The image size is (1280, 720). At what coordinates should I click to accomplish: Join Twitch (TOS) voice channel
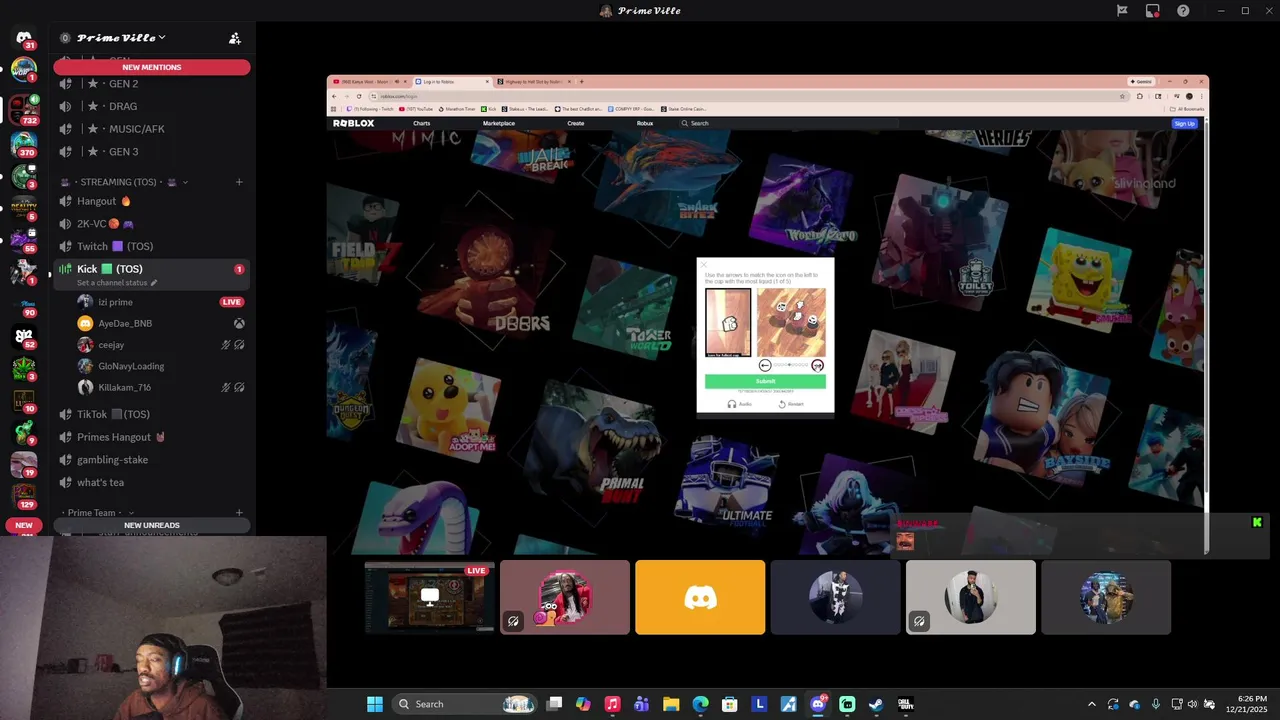(151, 246)
